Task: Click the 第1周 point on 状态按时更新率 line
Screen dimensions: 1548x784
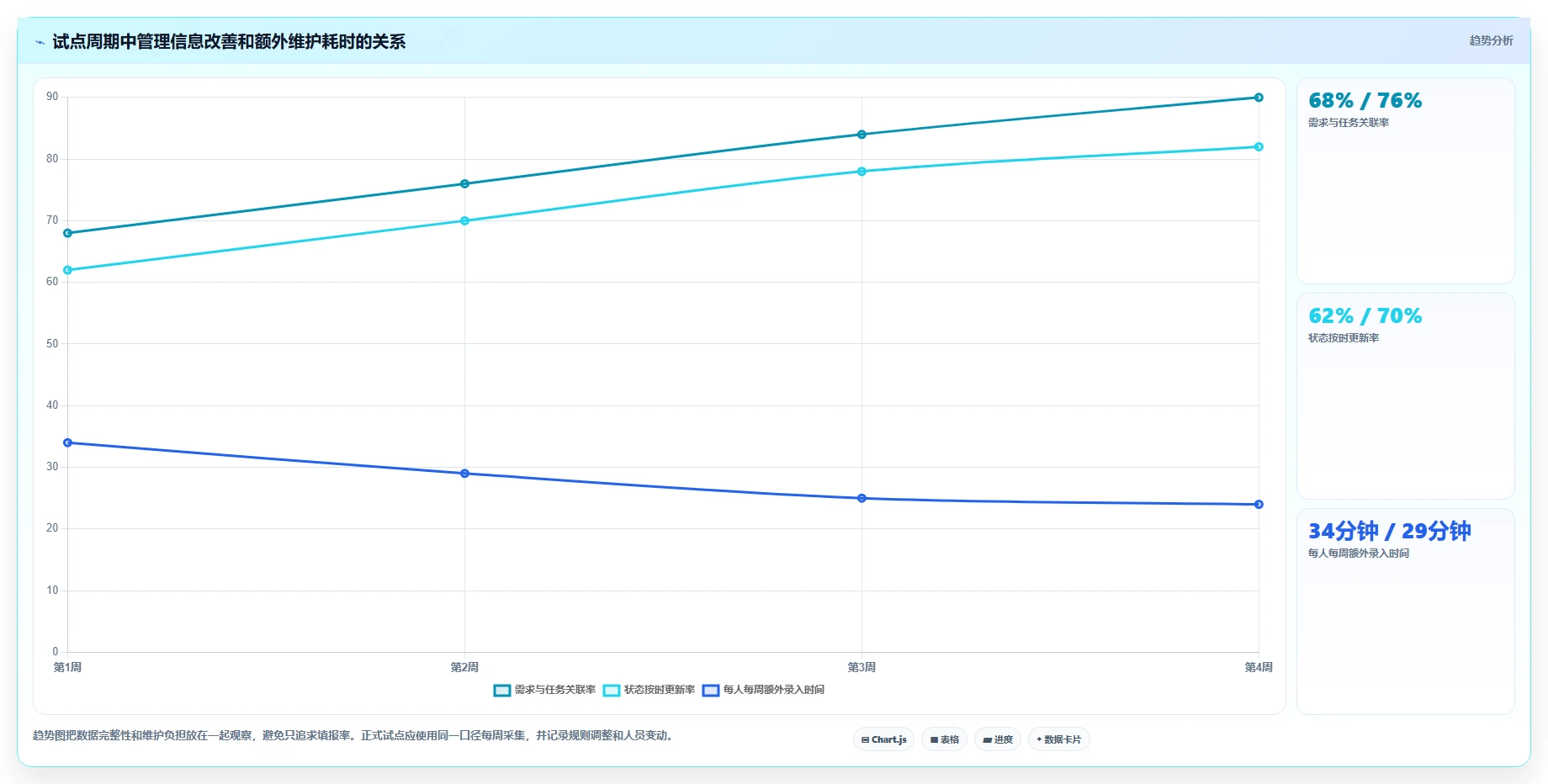Action: [x=68, y=270]
